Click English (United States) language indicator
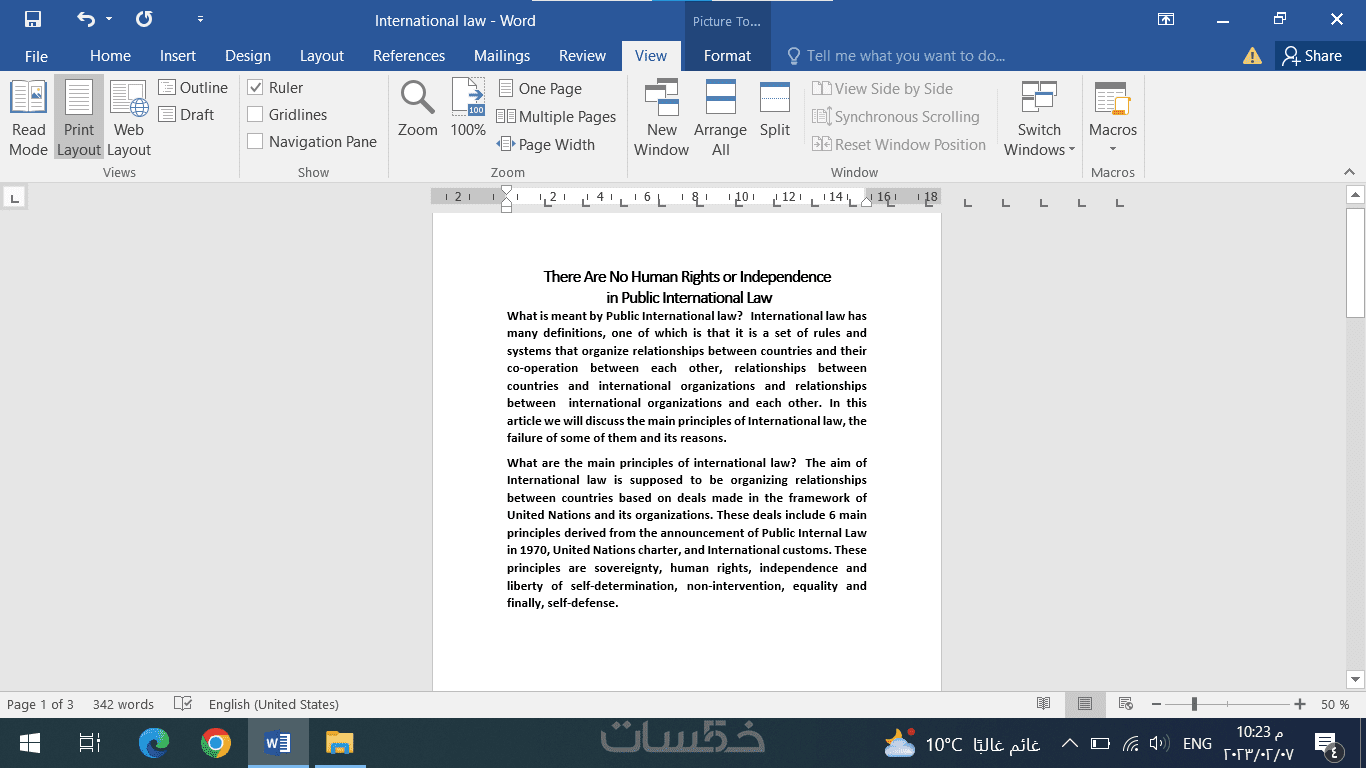Image resolution: width=1366 pixels, height=768 pixels. [274, 704]
